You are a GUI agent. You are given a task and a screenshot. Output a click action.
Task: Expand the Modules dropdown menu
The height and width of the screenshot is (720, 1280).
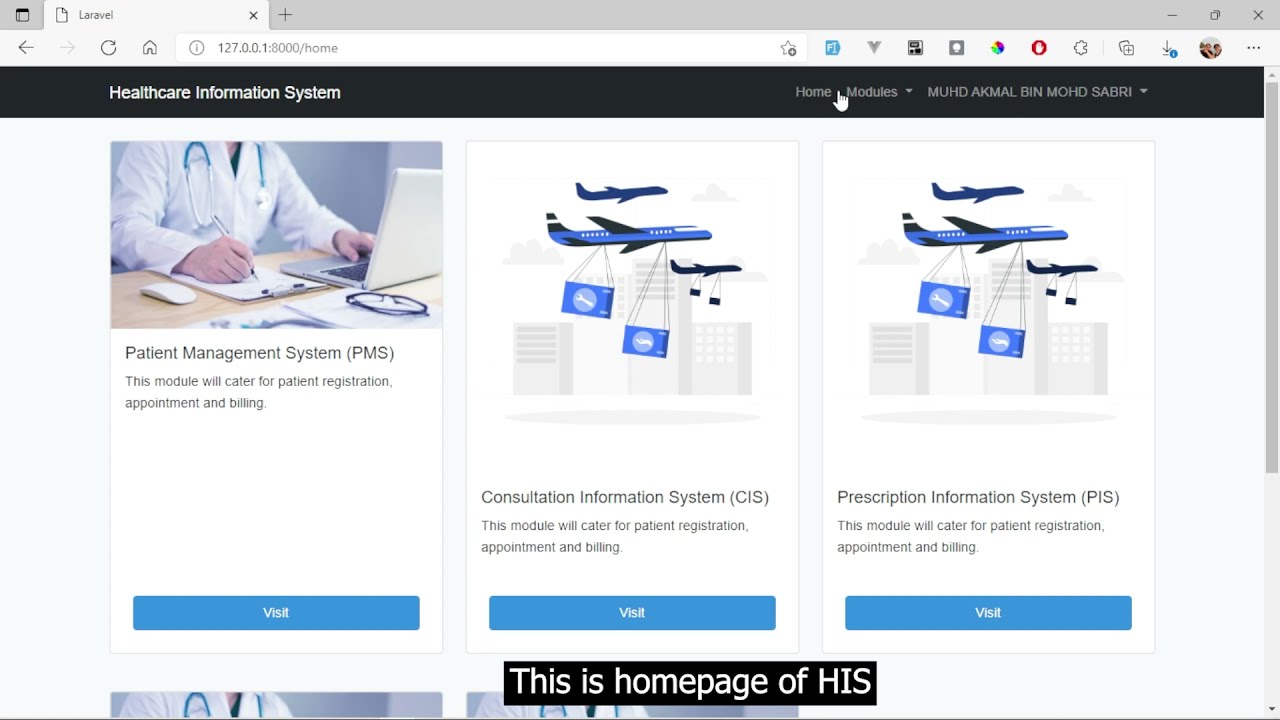(x=879, y=92)
